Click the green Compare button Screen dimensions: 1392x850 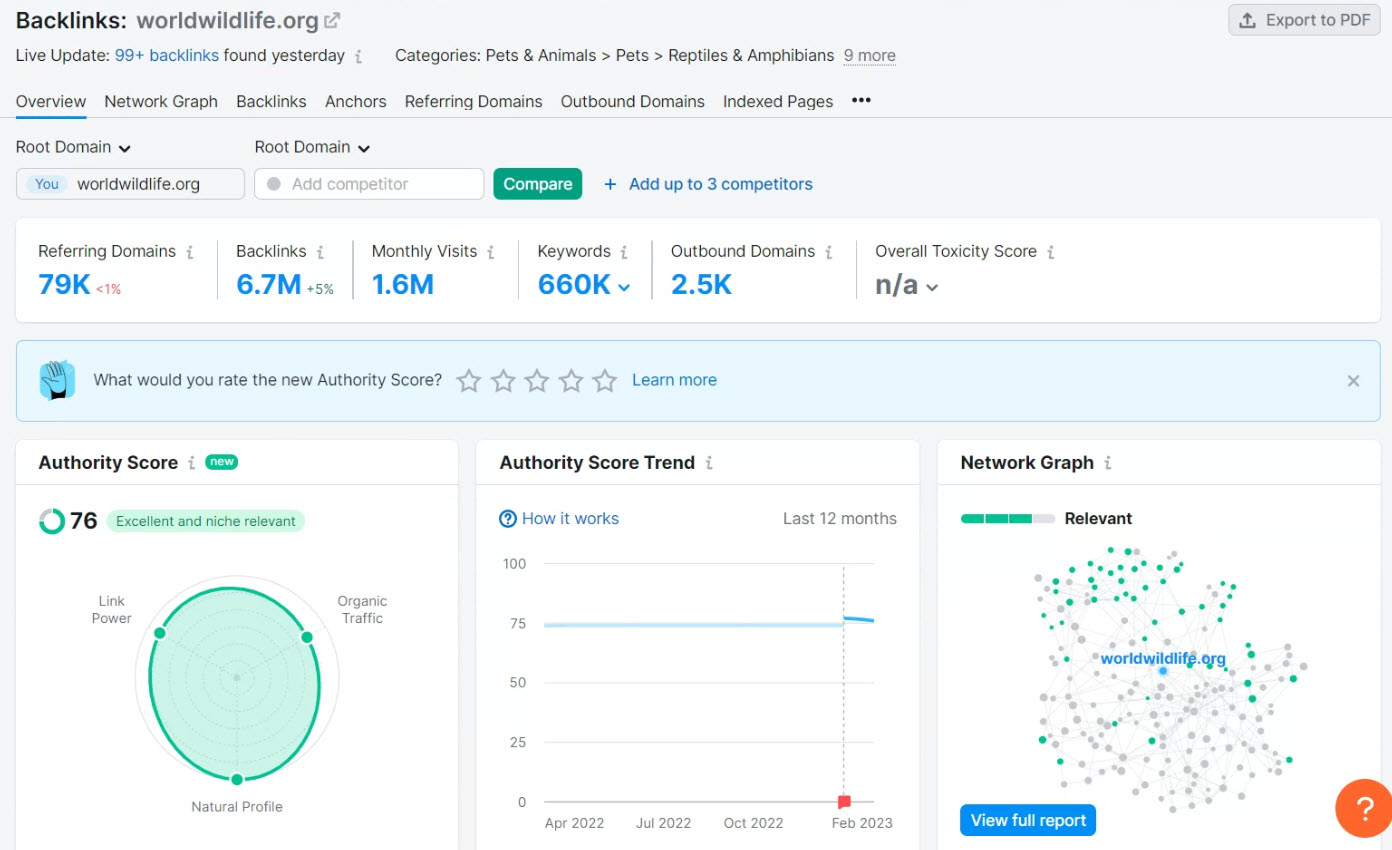537,184
